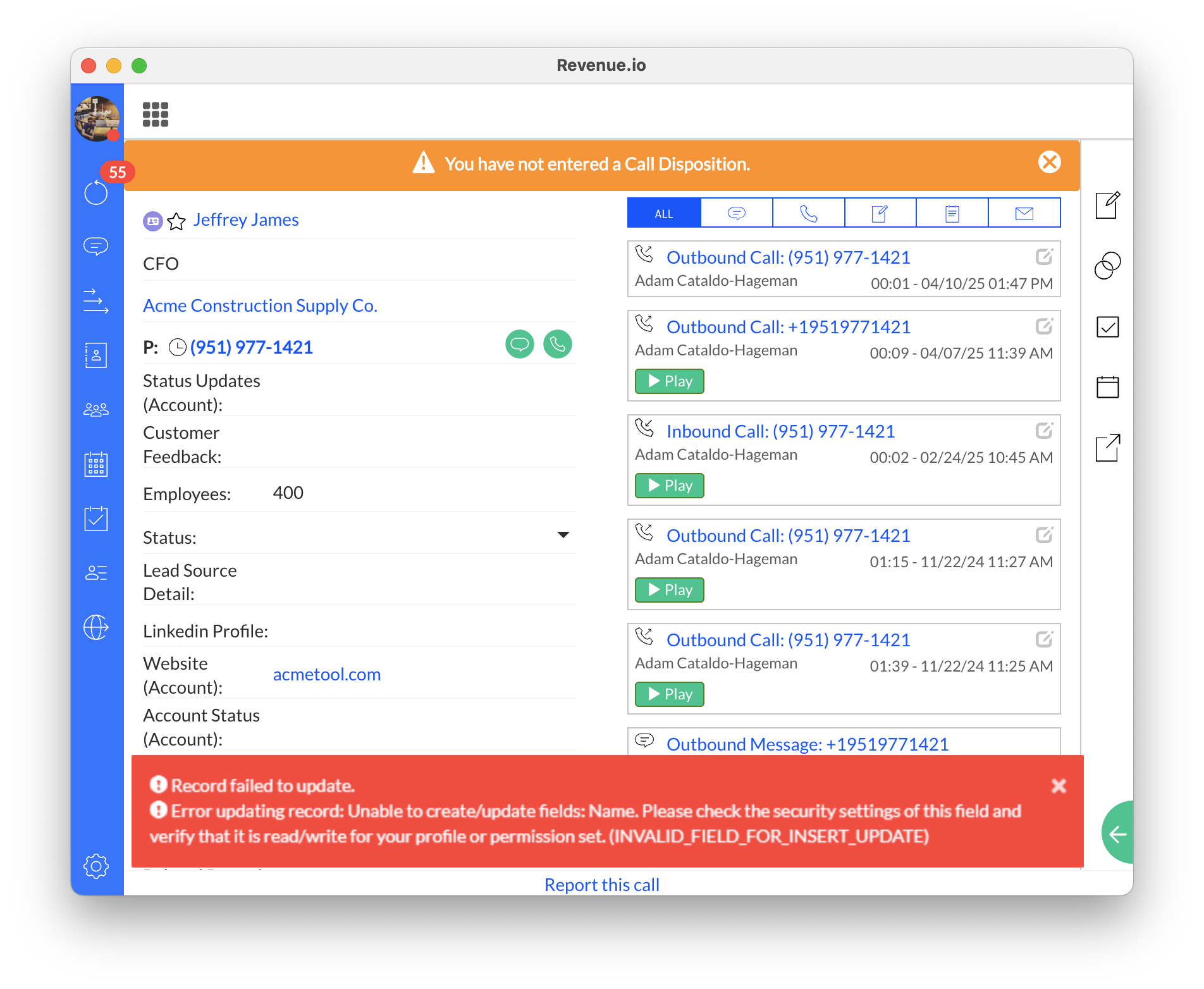The height and width of the screenshot is (989, 1204).
Task: Click the task checkbox icon on right panel
Action: tap(1107, 327)
